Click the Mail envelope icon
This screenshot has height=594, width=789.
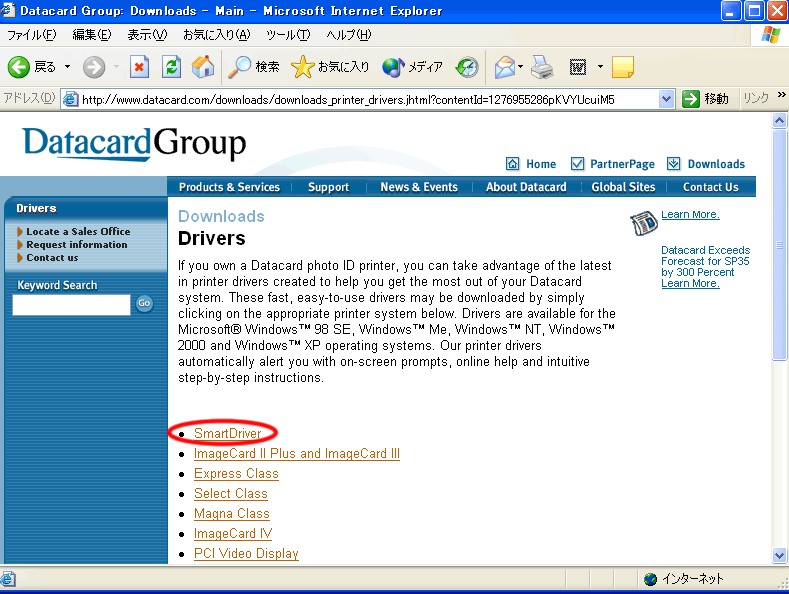click(x=504, y=67)
